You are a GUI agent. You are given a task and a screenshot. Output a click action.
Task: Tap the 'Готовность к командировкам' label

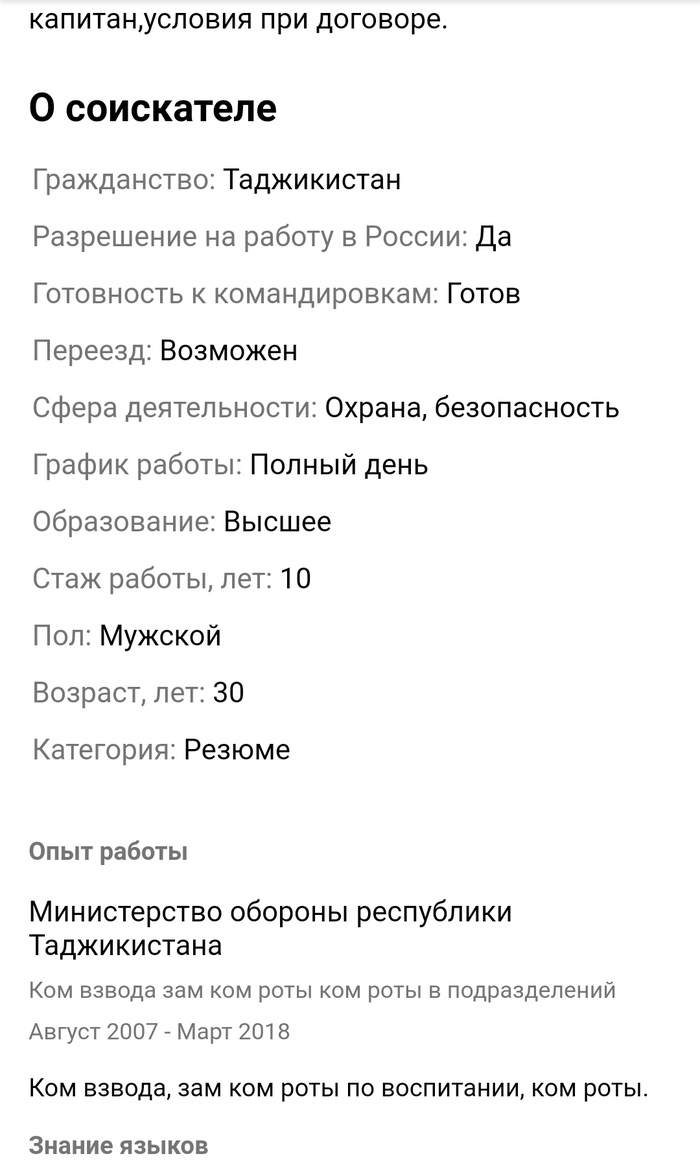pos(236,294)
